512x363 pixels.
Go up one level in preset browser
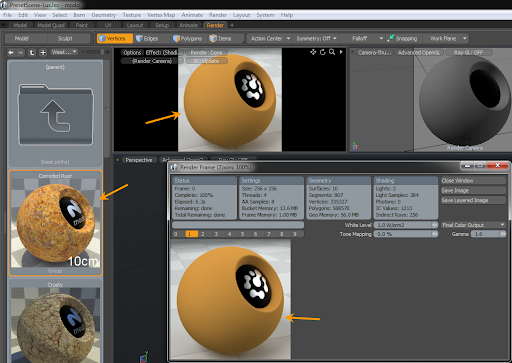32,52
